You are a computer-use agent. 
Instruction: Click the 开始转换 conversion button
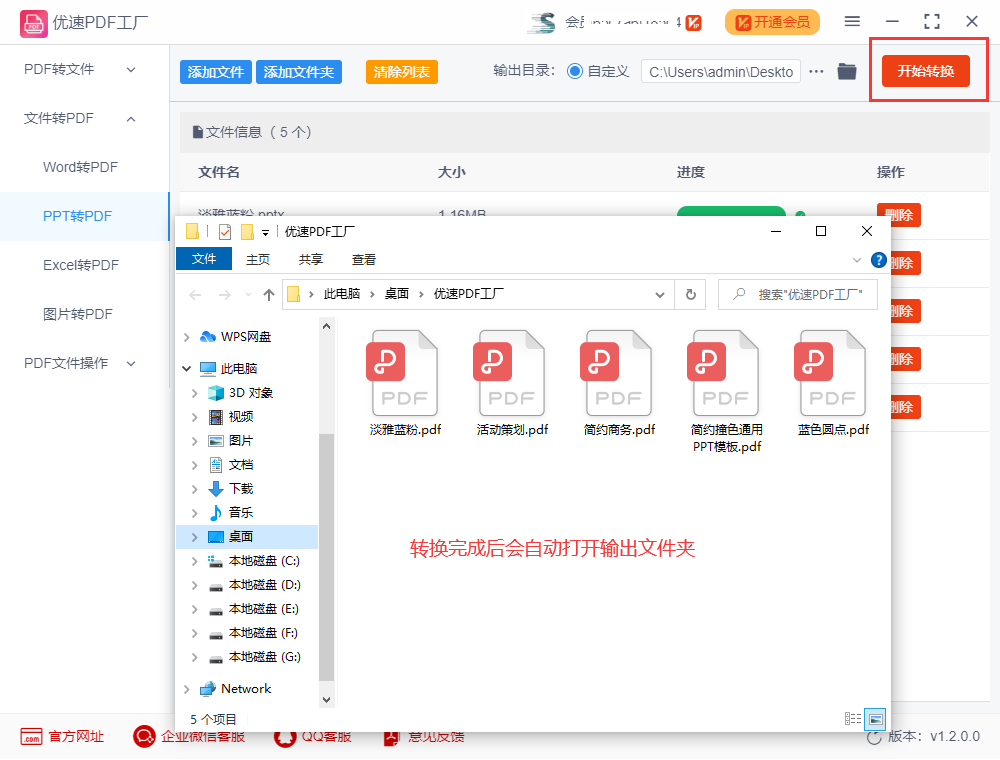[928, 71]
